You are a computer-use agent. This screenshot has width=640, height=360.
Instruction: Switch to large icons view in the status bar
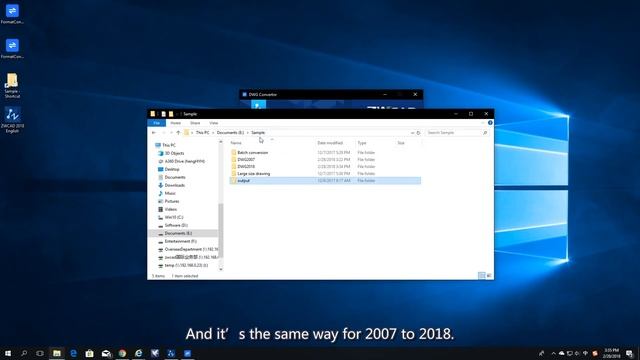tap(489, 276)
